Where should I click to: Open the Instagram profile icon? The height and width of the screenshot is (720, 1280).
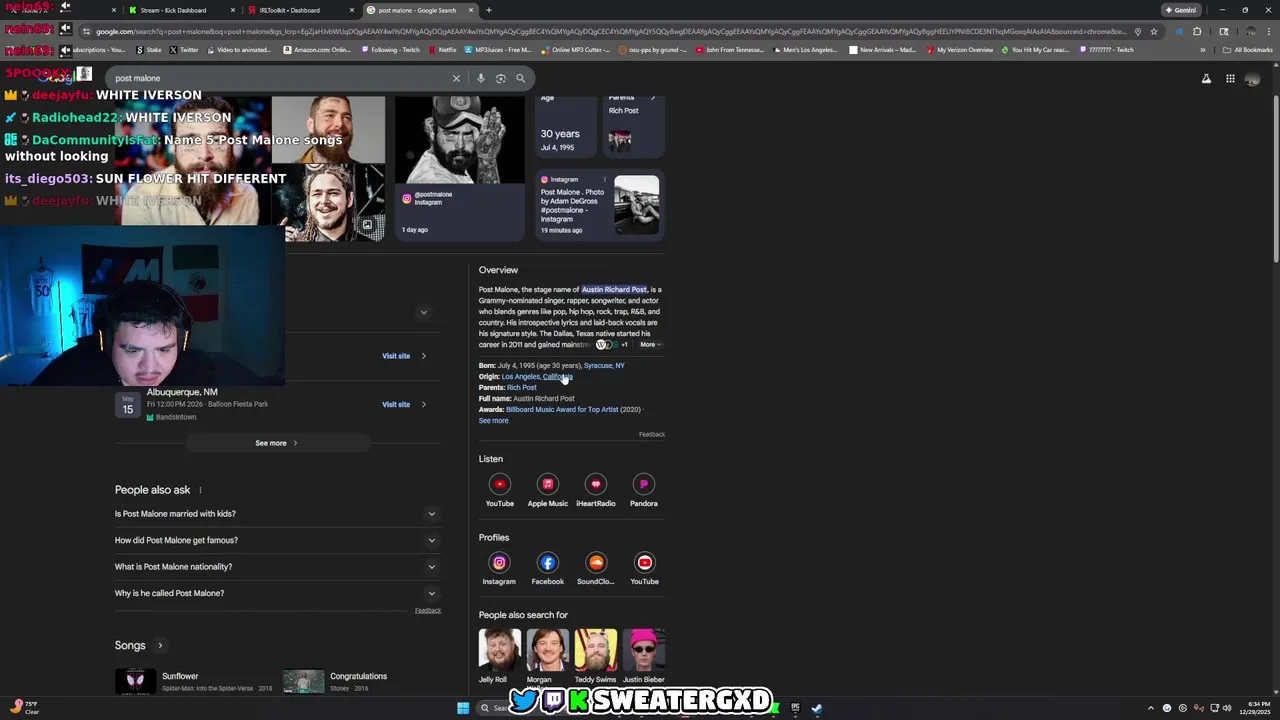pos(499,568)
